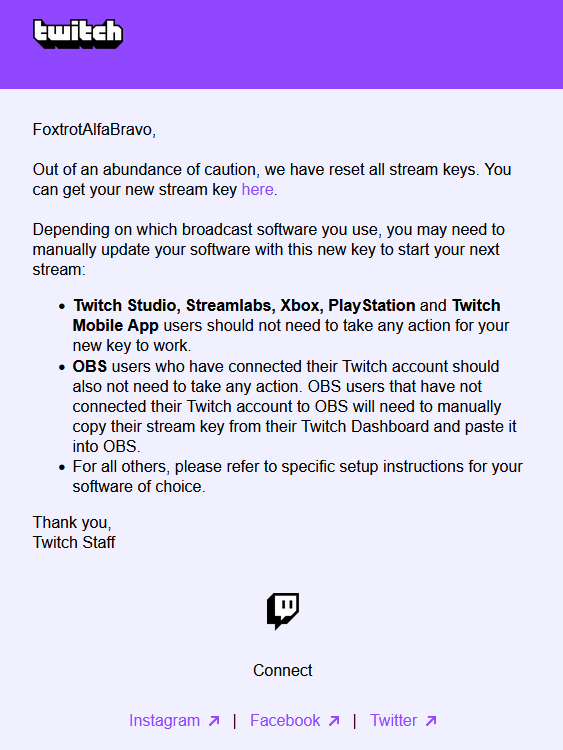Click the bold PlayStation text
This screenshot has width=563, height=750.
click(372, 305)
